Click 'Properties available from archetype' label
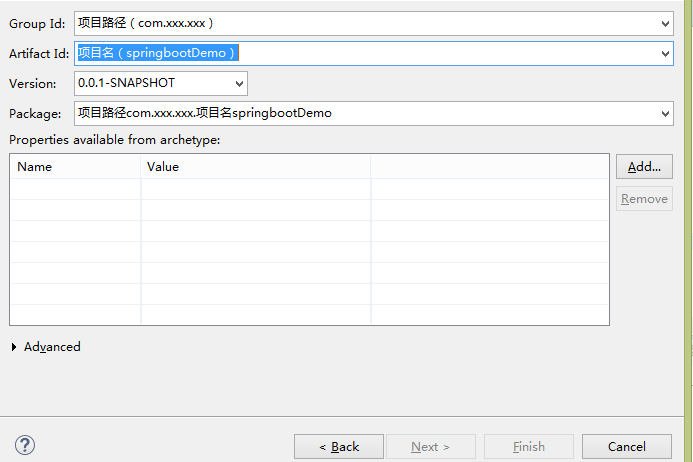 tap(114, 140)
